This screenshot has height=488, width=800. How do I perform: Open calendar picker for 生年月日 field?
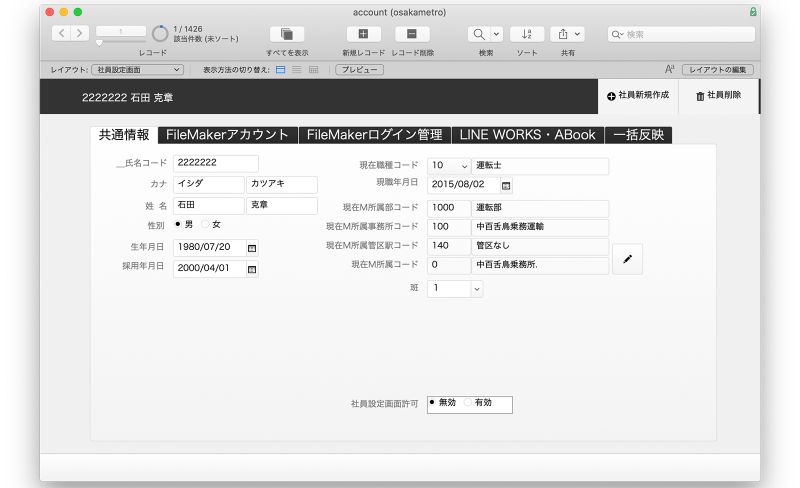pos(252,248)
